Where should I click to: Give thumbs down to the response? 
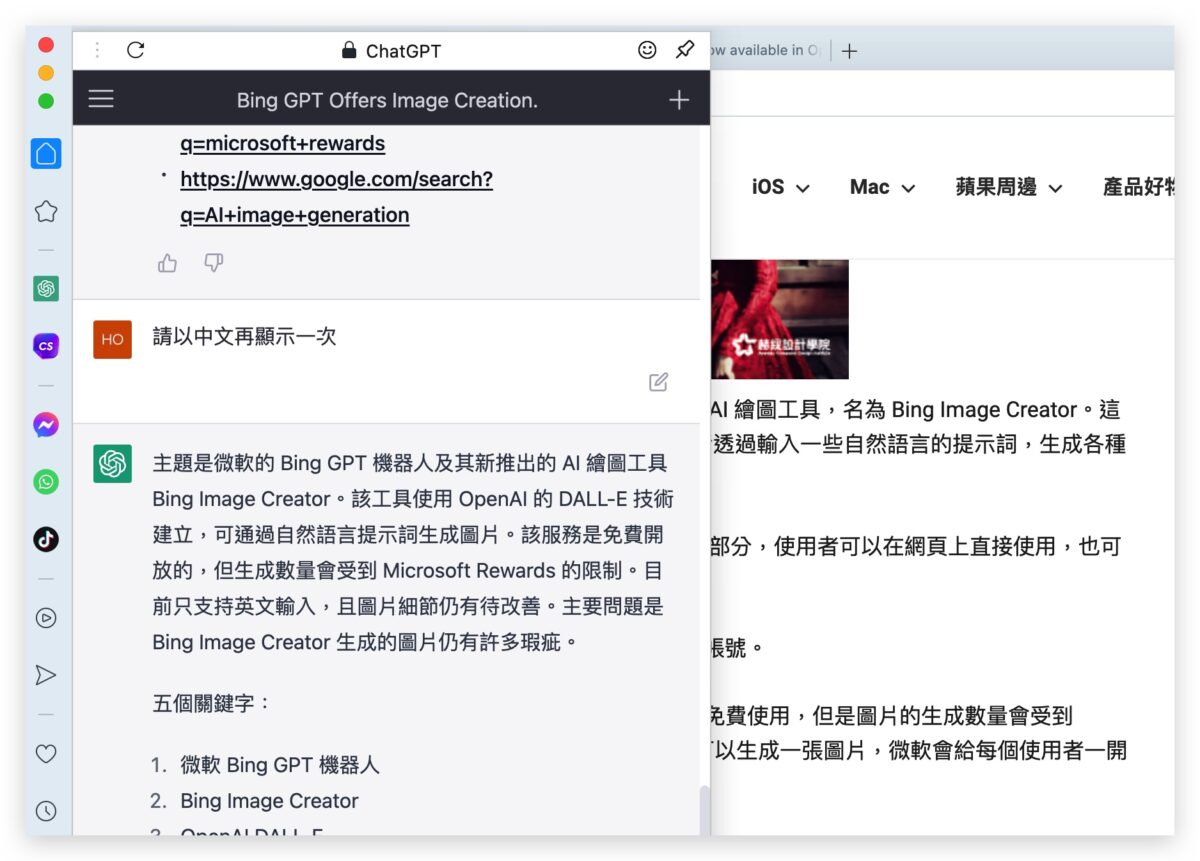[214, 263]
